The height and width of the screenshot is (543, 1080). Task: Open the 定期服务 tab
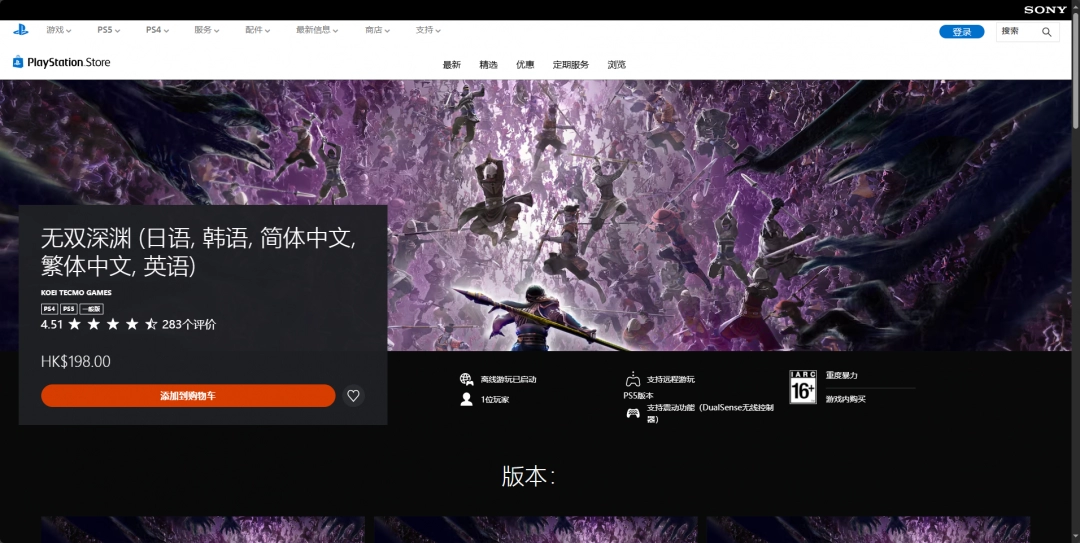tap(571, 65)
